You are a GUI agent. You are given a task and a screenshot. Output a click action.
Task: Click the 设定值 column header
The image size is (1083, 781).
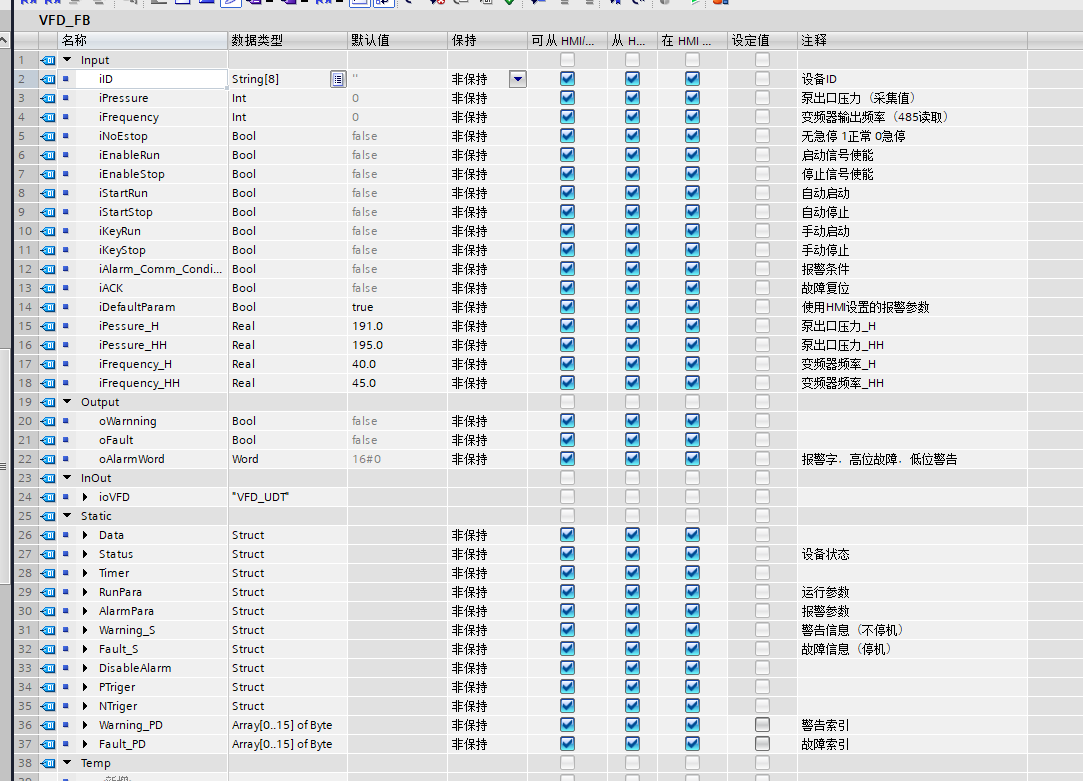763,41
